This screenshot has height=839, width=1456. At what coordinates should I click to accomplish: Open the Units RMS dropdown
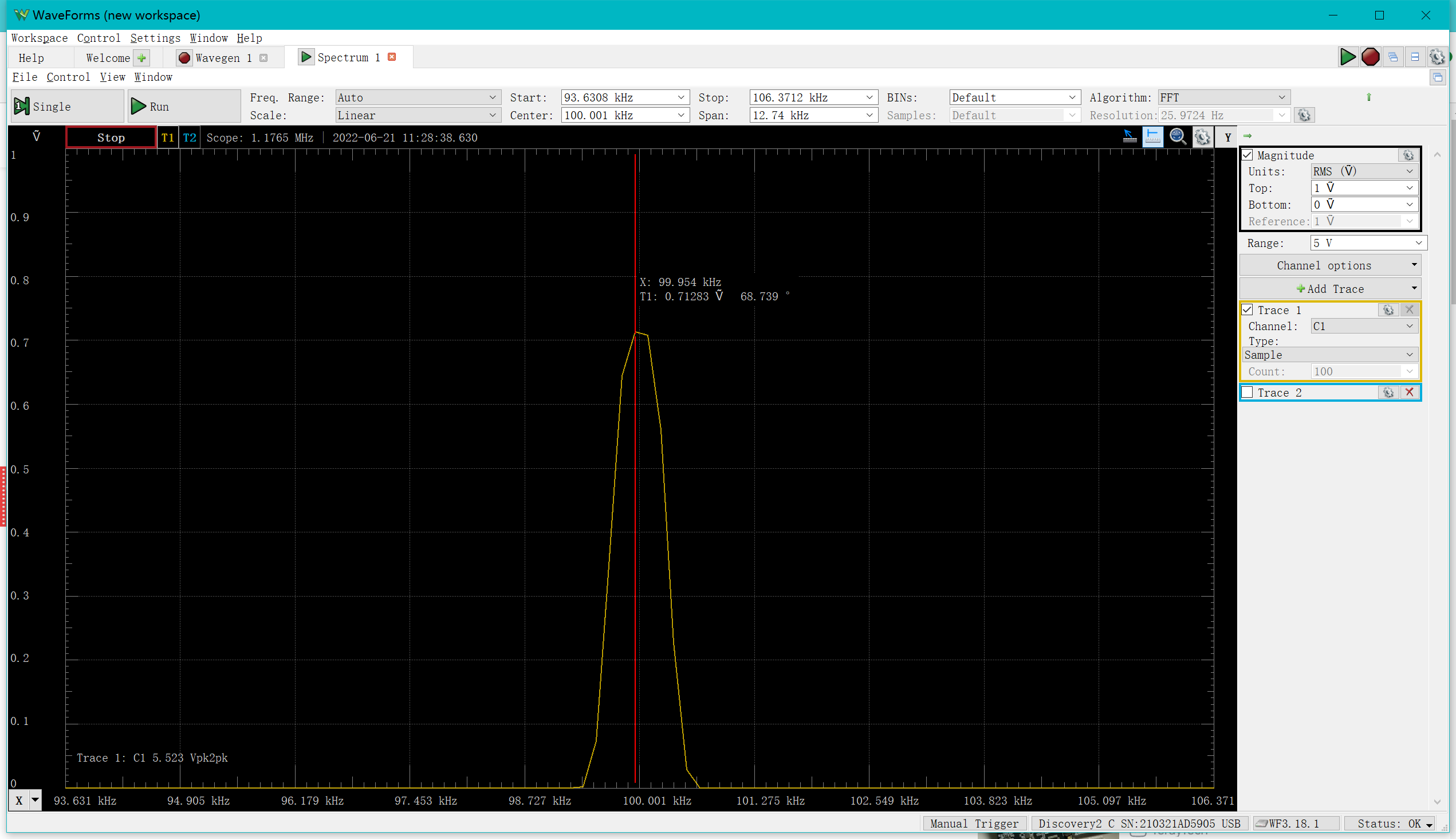[x=1363, y=171]
